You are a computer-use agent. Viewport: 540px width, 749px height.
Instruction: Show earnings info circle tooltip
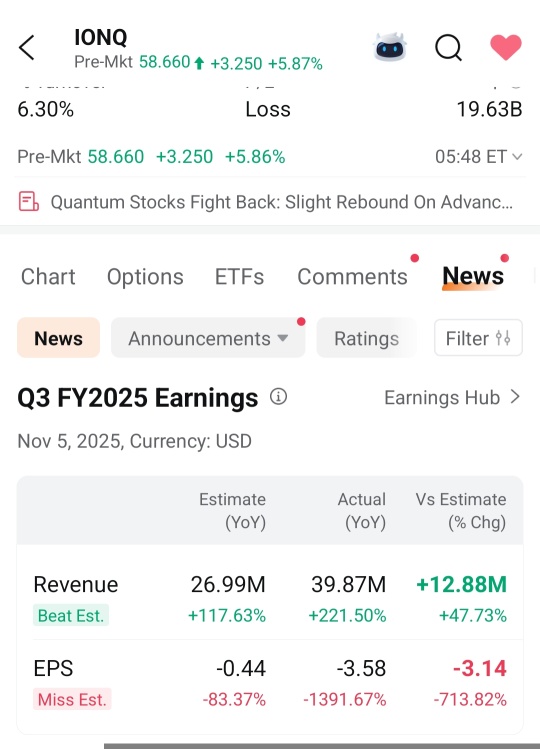coord(279,396)
